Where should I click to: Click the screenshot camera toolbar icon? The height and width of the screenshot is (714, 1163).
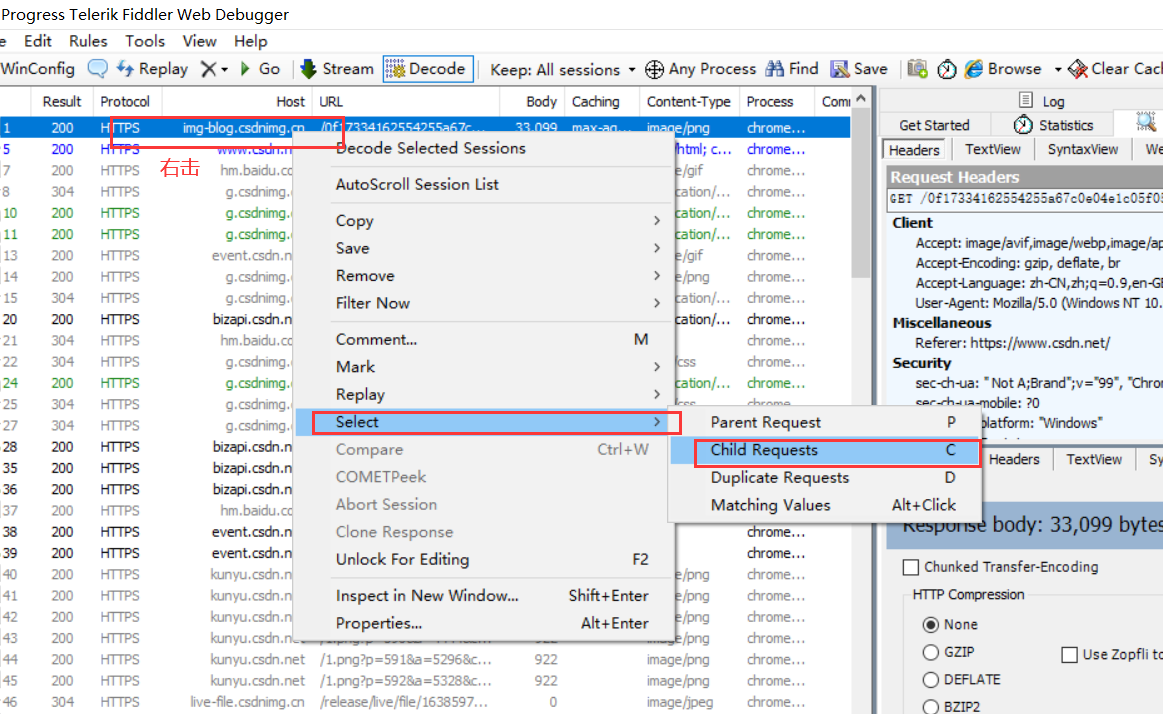click(x=917, y=69)
